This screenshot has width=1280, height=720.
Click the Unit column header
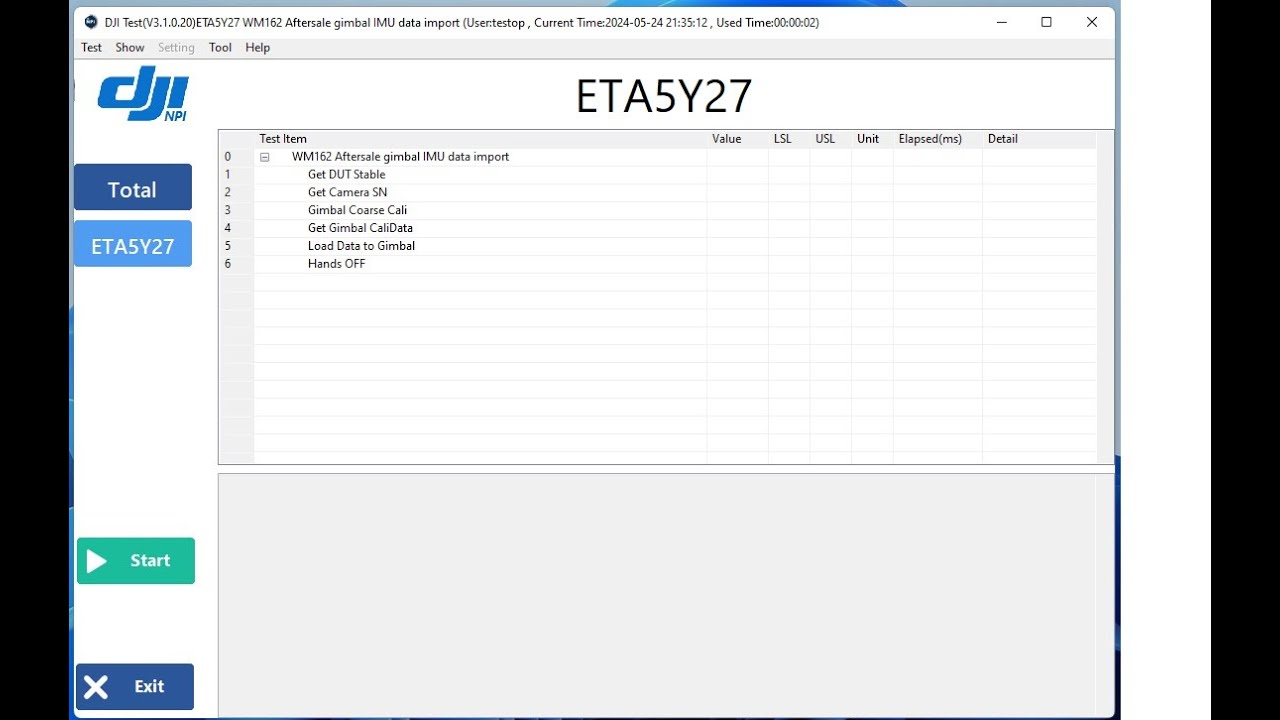[873, 139]
